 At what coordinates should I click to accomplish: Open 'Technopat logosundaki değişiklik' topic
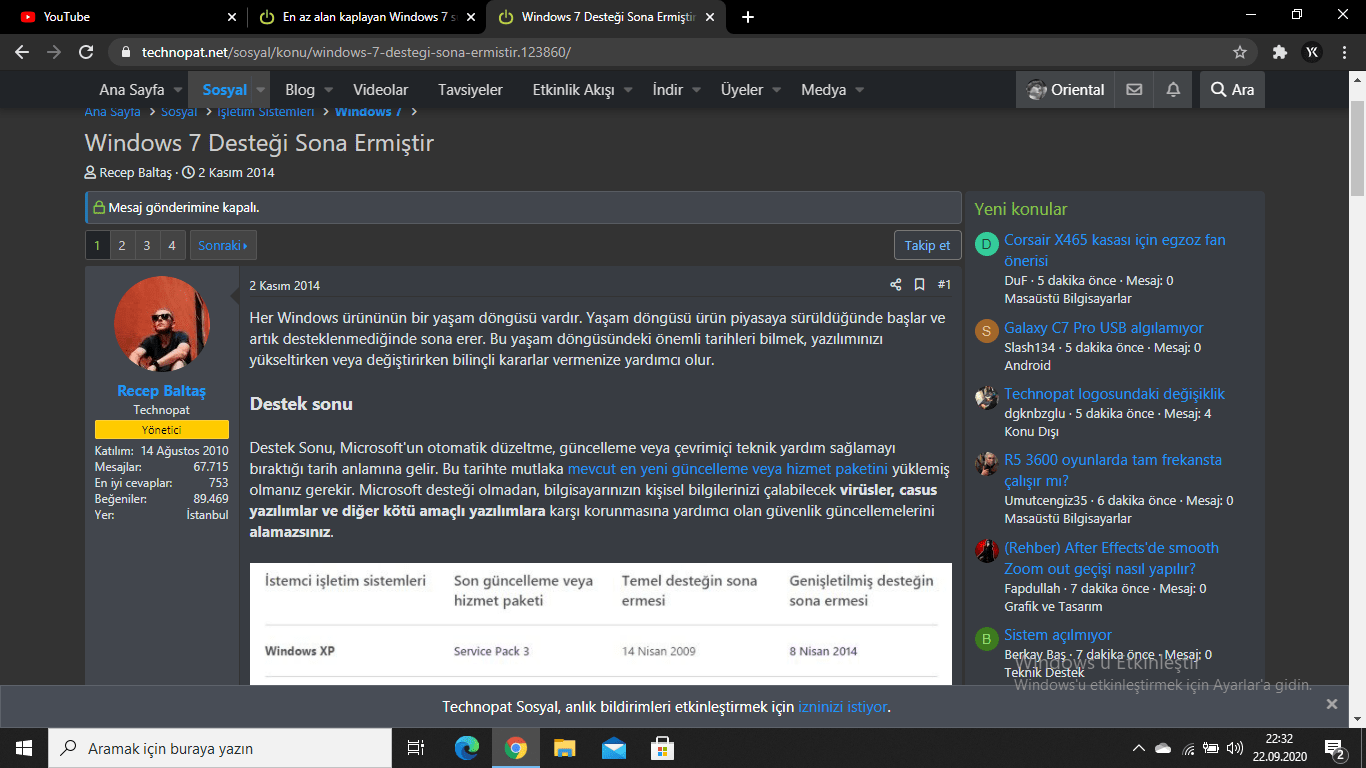tap(1114, 394)
